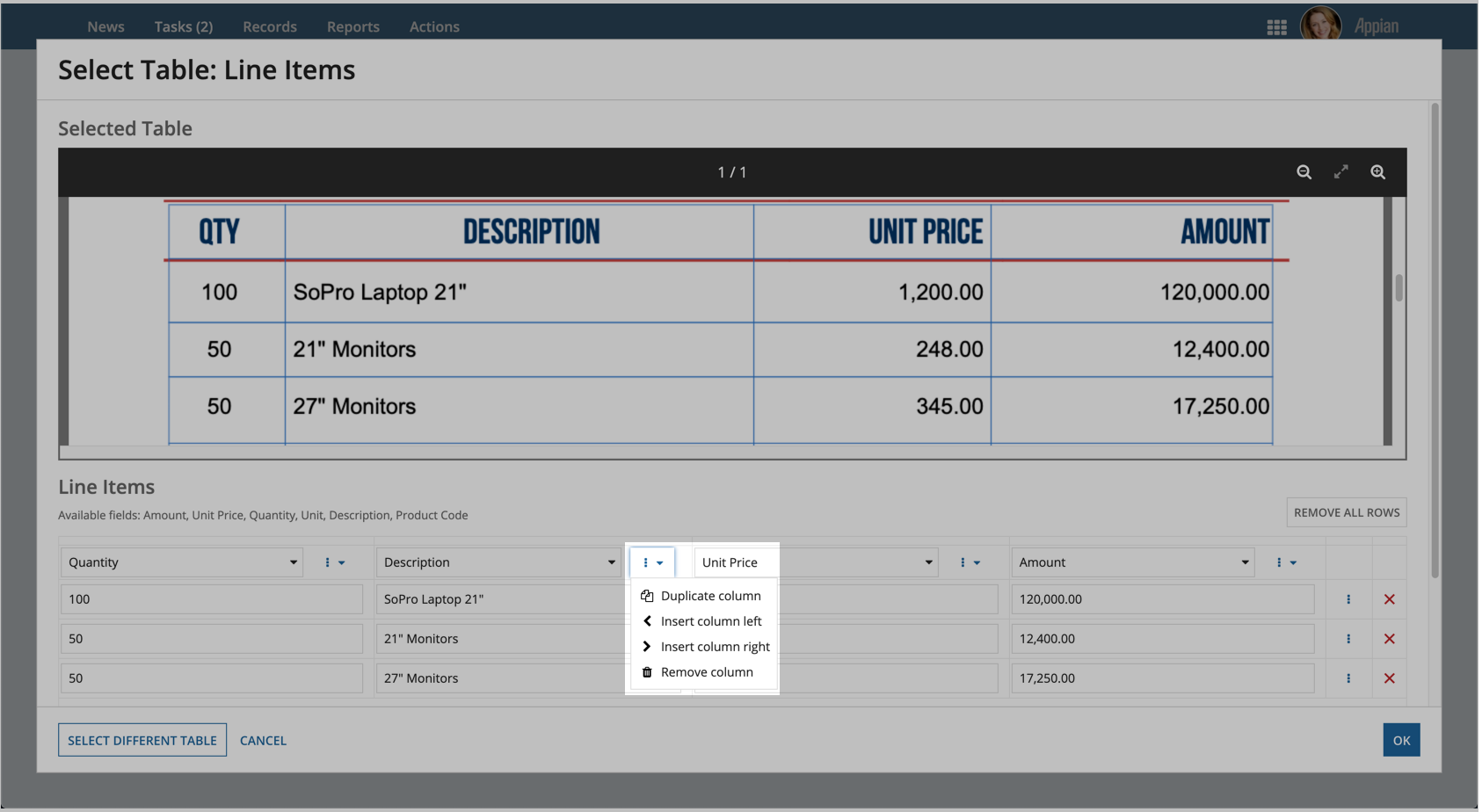Open row options for 120,000.00 row

[x=1348, y=599]
